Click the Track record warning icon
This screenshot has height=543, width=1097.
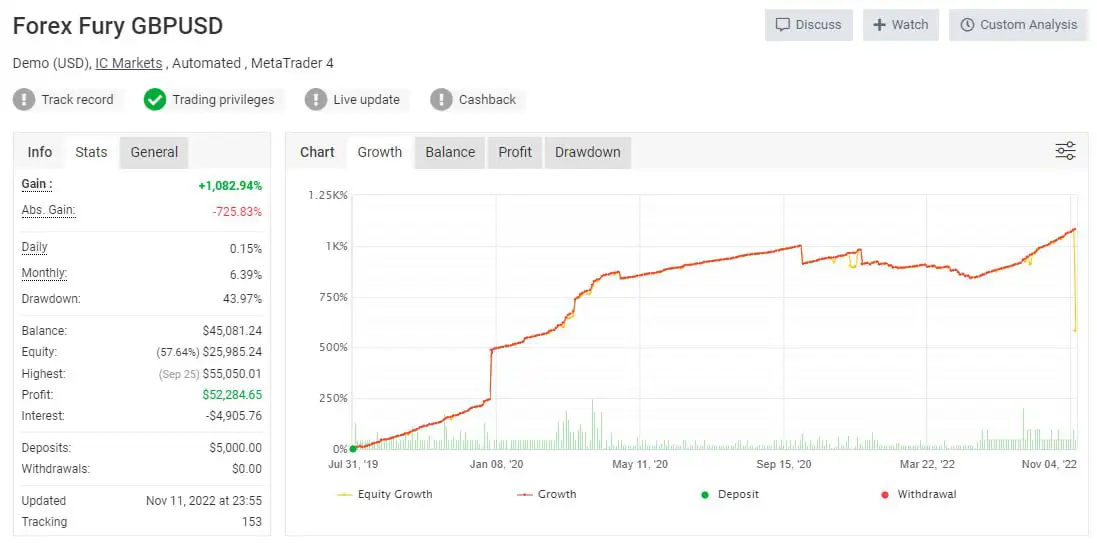pyautogui.click(x=25, y=99)
